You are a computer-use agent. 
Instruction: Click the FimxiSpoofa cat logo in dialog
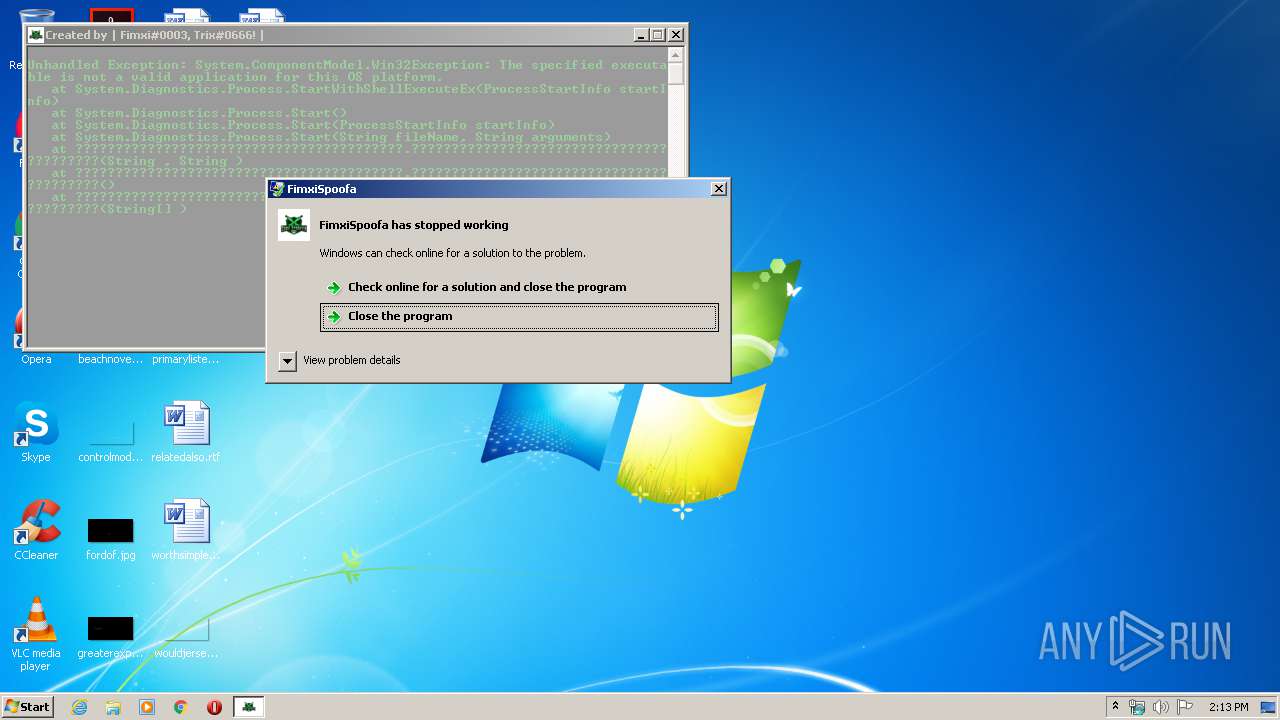(294, 225)
